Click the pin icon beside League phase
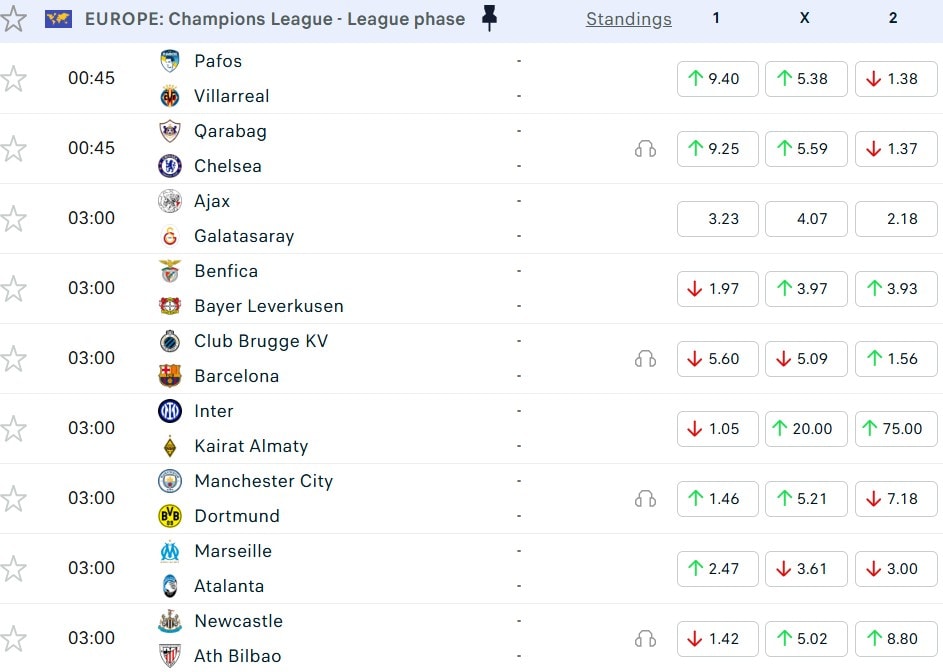Screen dimensions: 943x672 (489, 18)
